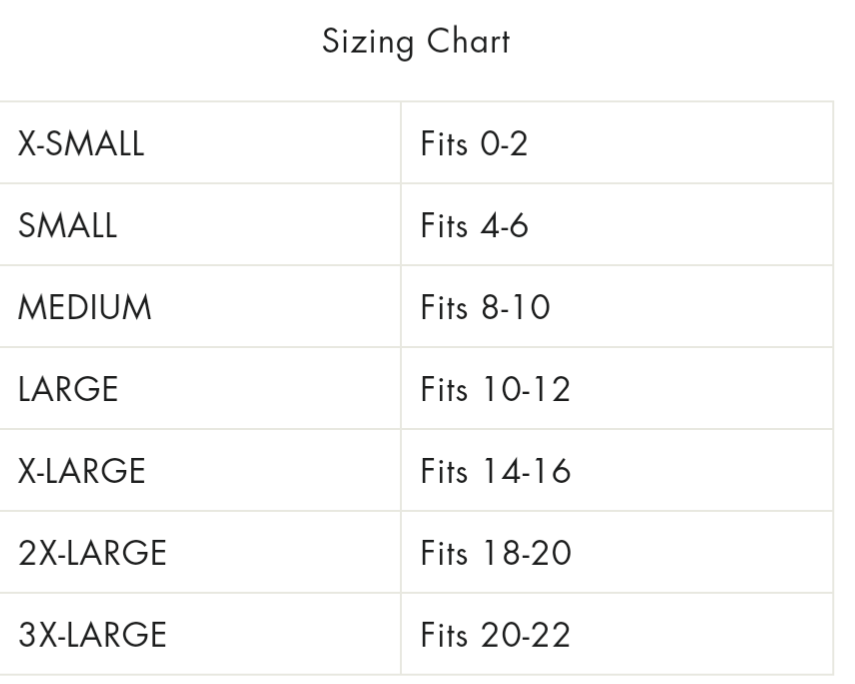Click the "Fits 4-6" table cell

click(475, 226)
